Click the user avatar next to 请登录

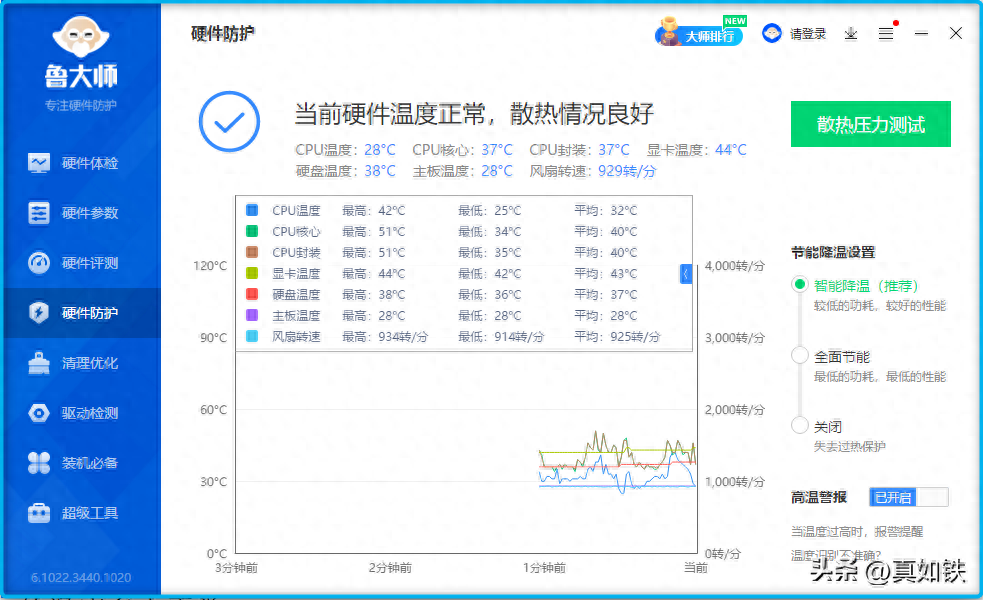[x=772, y=32]
